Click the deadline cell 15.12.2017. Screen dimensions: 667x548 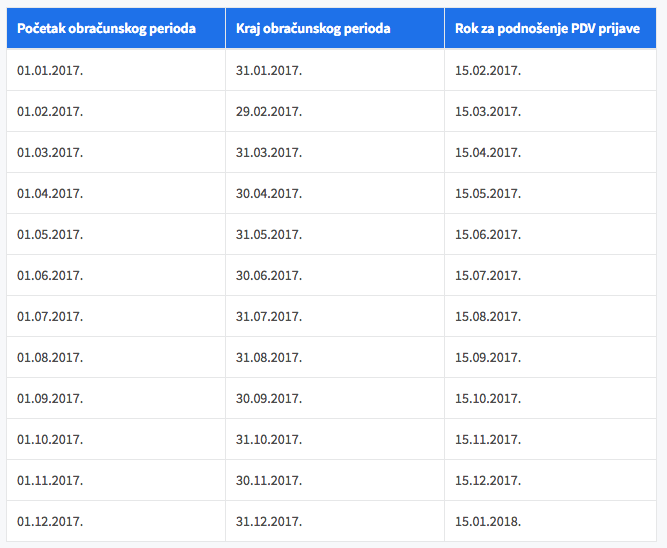tap(550, 480)
